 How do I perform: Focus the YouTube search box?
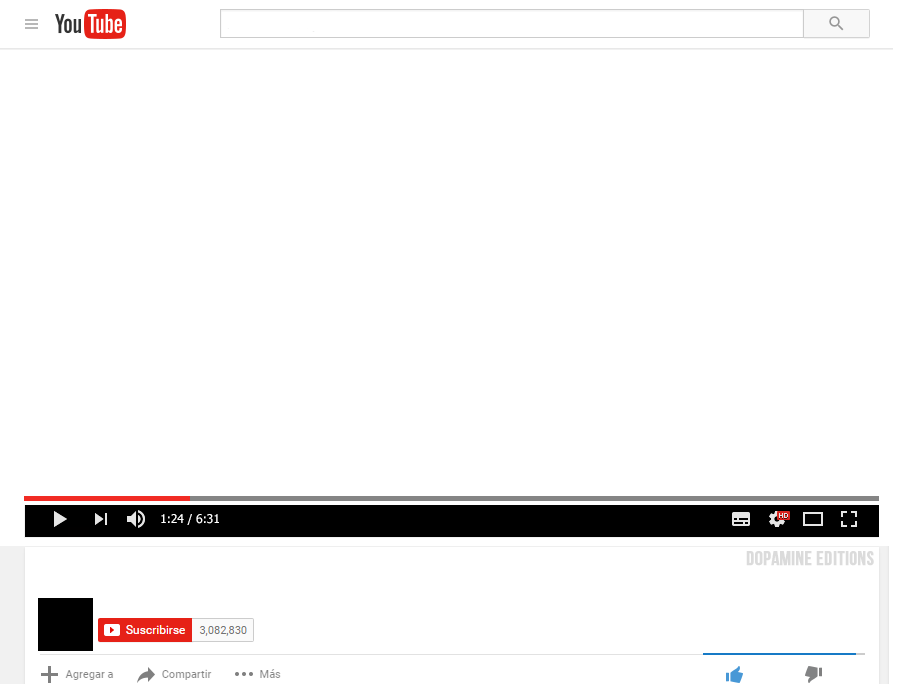pos(511,24)
